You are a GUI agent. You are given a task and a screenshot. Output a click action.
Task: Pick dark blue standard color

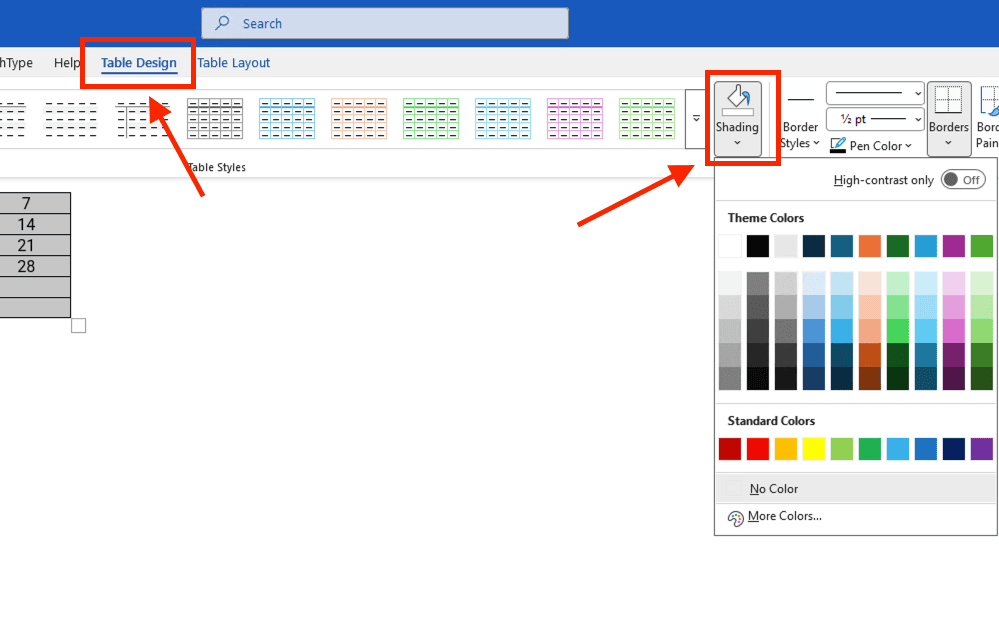click(954, 449)
